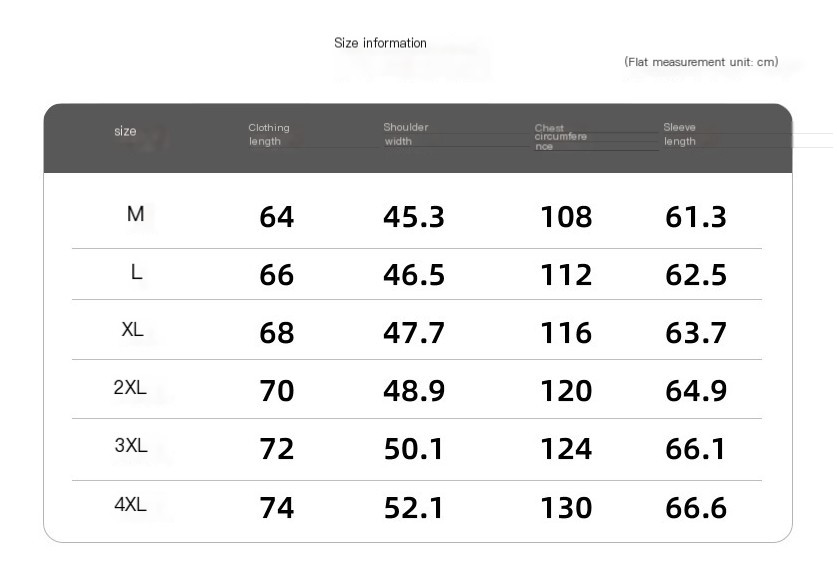
Task: Click sleeve length value 61.3
Action: [696, 217]
